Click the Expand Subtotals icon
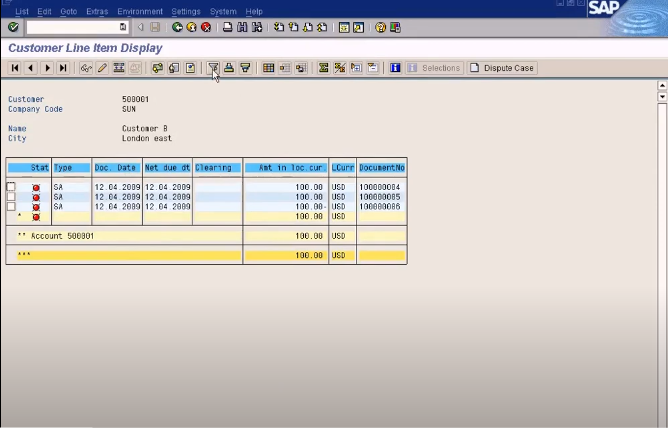Screen dimensions: 668x428 [x=356, y=68]
